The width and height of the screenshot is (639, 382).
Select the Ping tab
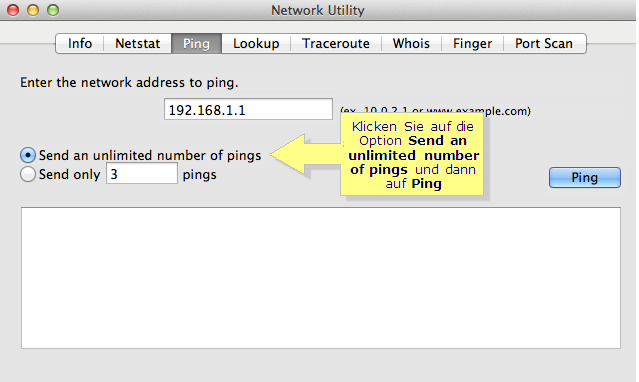[x=196, y=44]
